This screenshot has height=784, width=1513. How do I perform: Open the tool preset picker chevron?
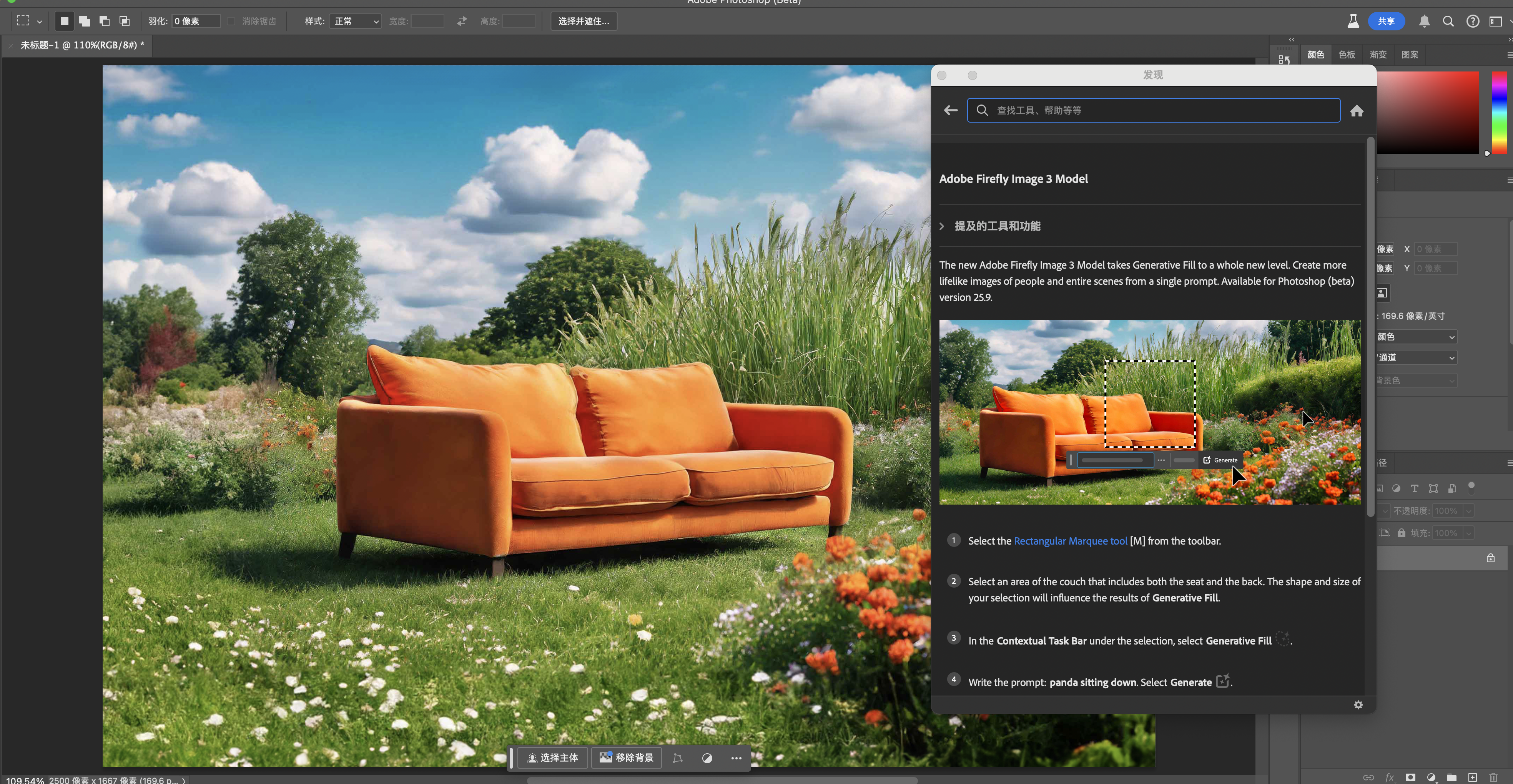[x=39, y=22]
